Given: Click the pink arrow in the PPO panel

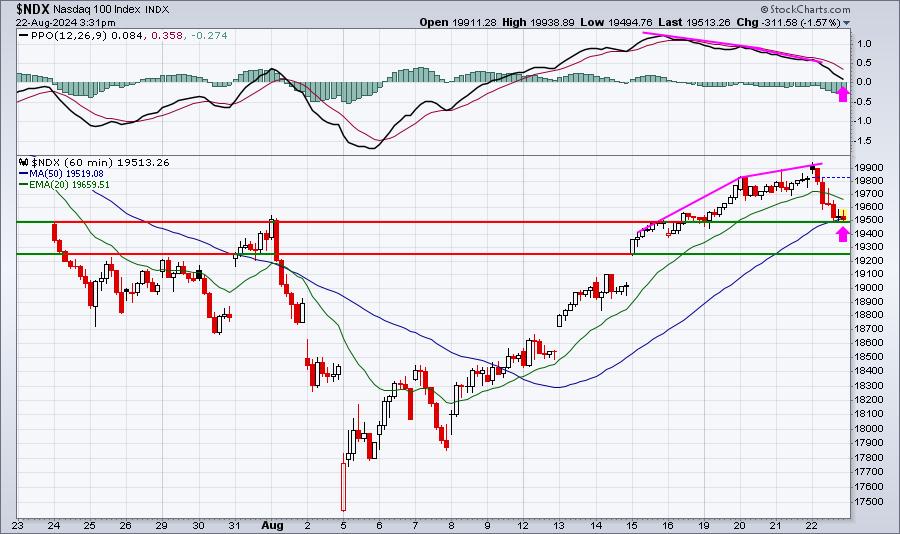Looking at the screenshot, I should 842,94.
